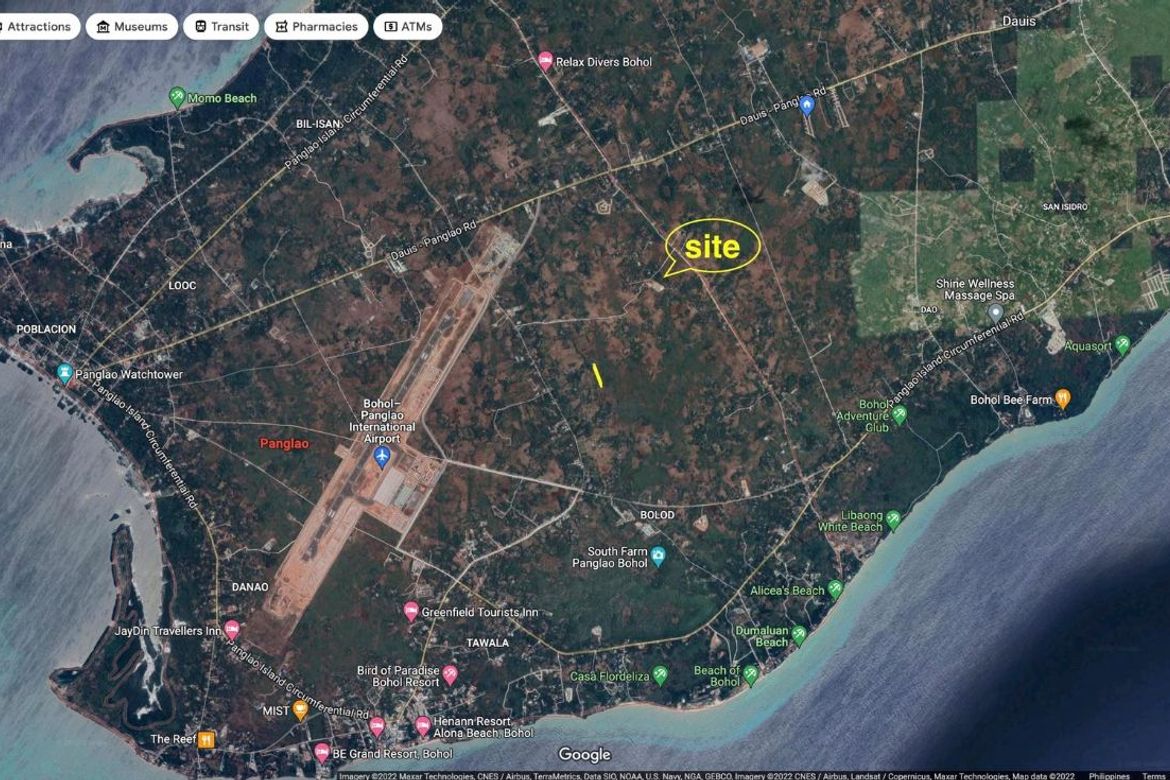This screenshot has height=780, width=1170.
Task: Open the Libaong White Beach marker
Action: 893,520
